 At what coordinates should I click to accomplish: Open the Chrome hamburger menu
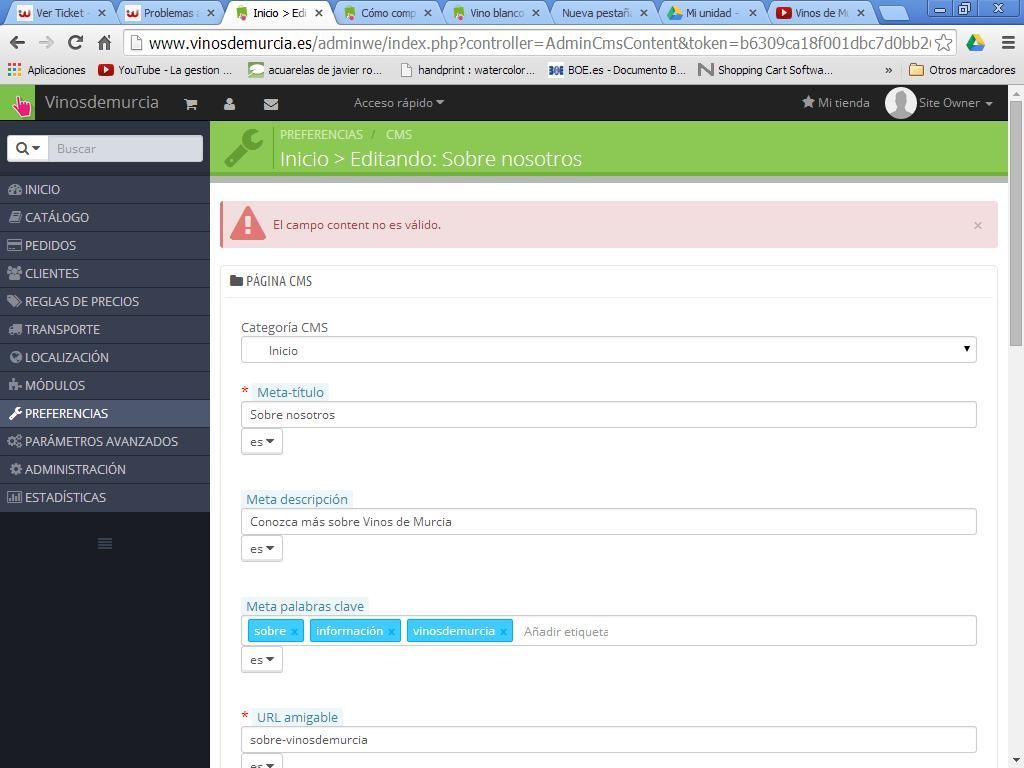coord(1008,43)
